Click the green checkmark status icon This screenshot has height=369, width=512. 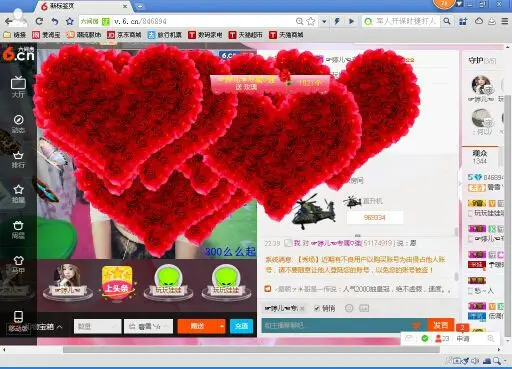point(425,339)
